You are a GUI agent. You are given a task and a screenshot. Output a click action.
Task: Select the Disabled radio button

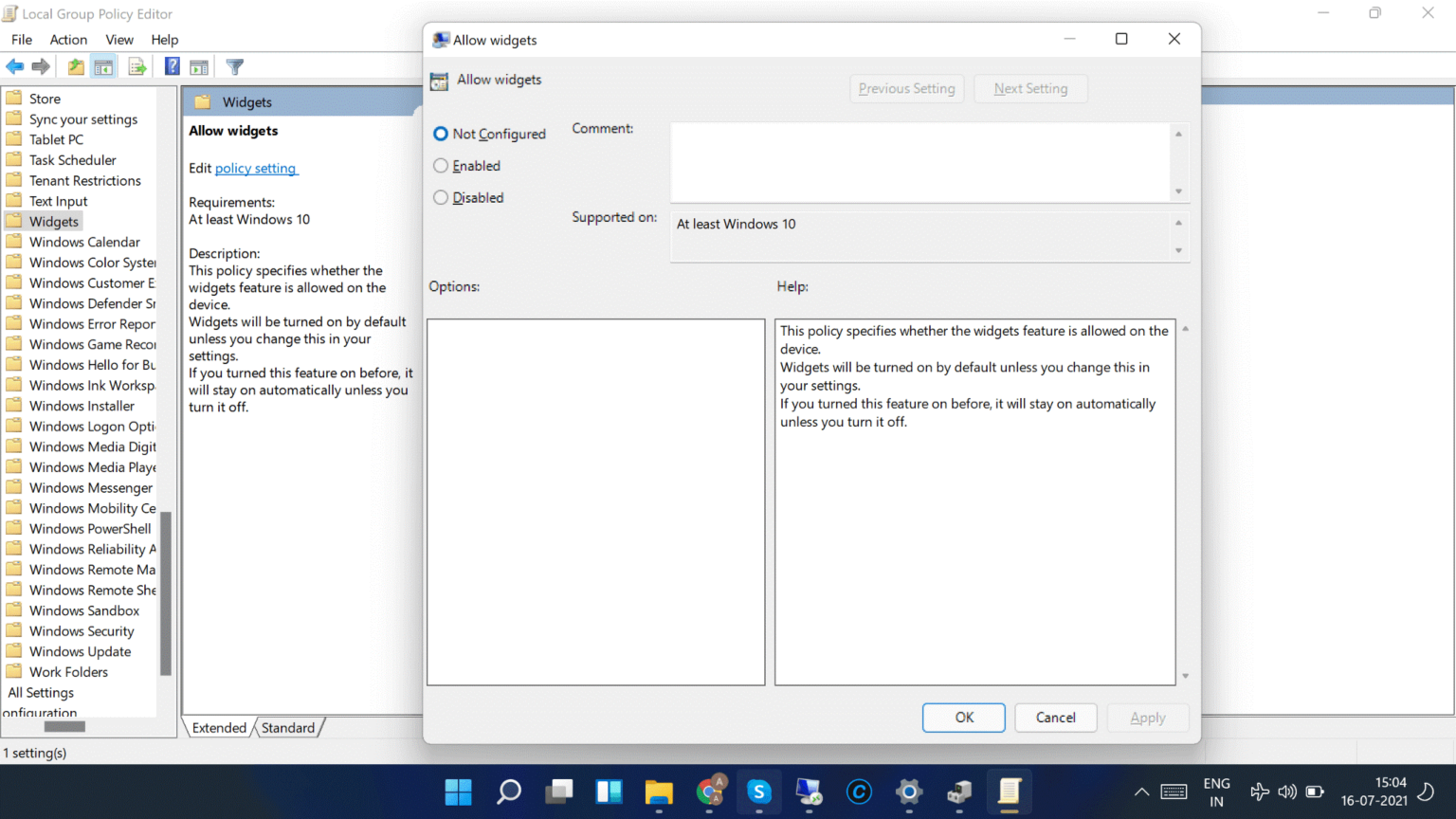coord(440,197)
